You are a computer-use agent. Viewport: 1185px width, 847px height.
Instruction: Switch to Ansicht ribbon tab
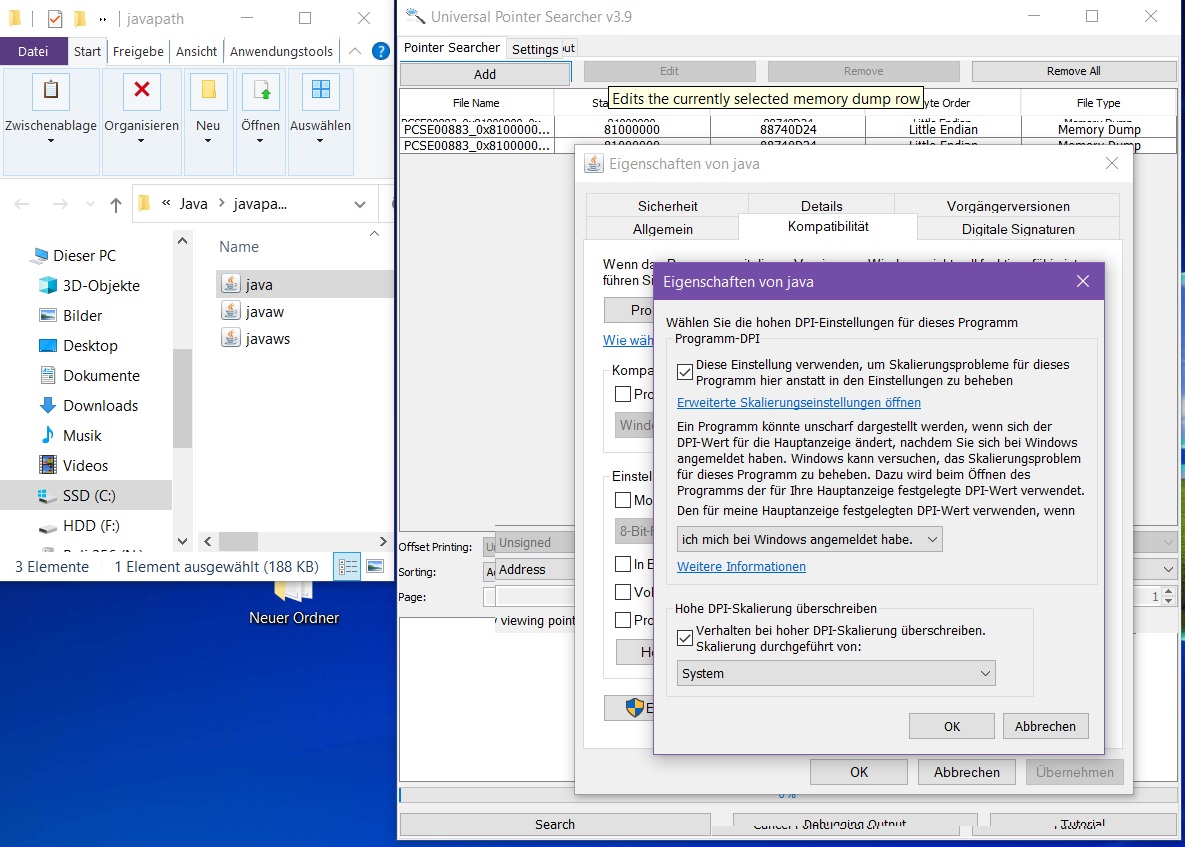click(196, 51)
